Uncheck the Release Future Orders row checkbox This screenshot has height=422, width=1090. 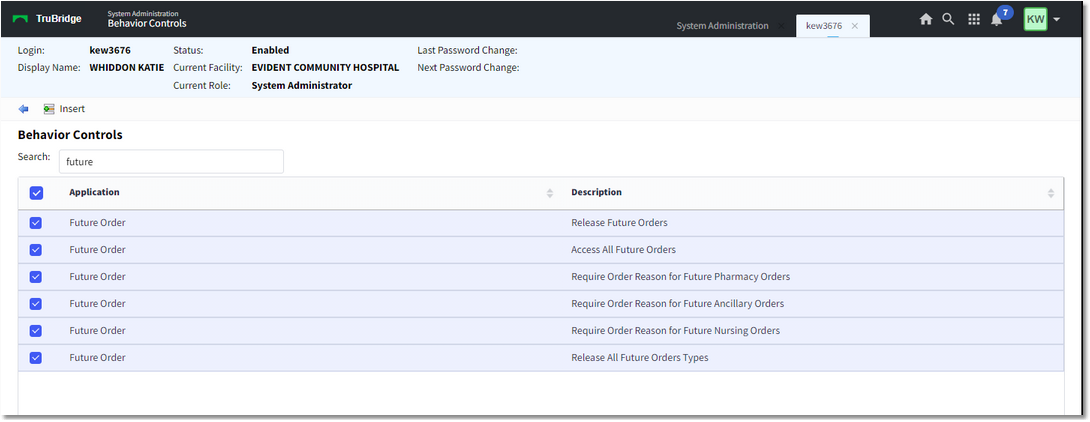point(36,223)
